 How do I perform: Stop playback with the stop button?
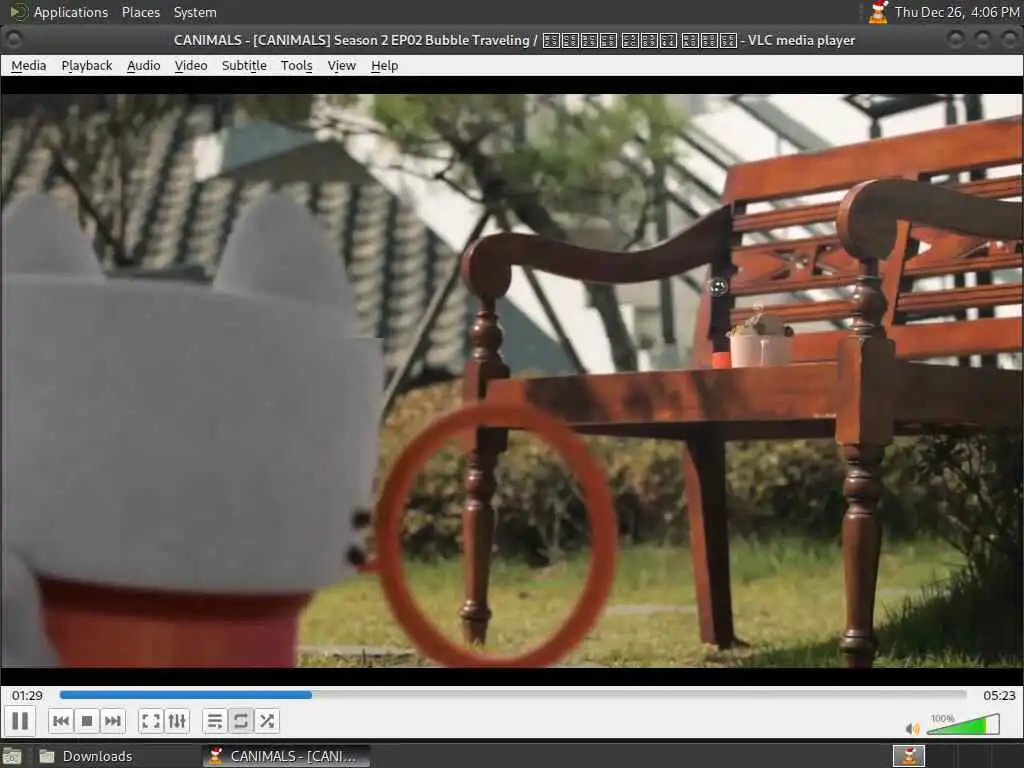[87, 721]
